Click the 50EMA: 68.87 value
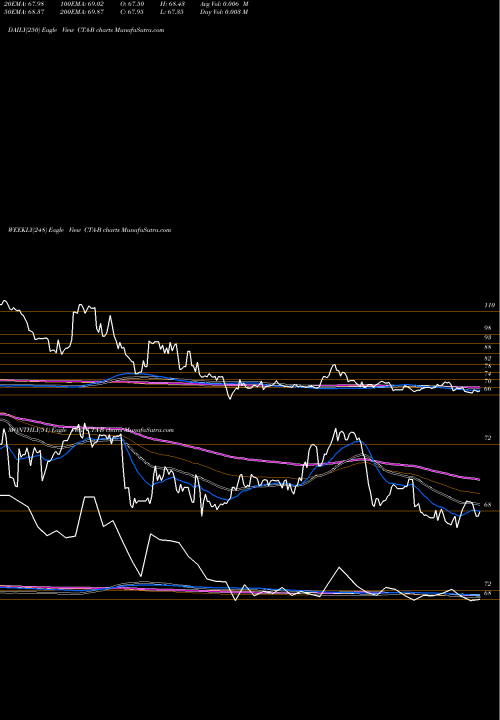Viewport: 500px width, 720px height. point(24,12)
